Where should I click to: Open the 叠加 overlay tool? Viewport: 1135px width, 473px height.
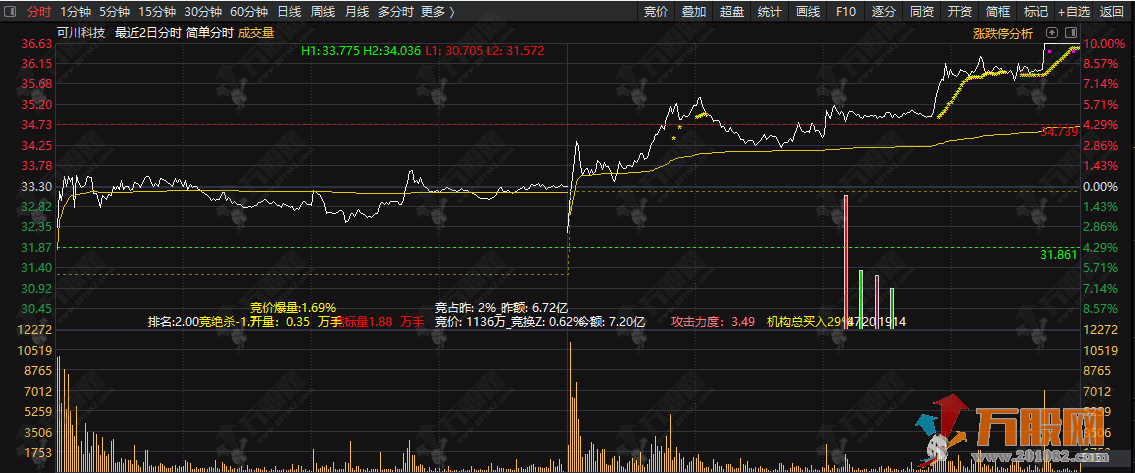pos(693,12)
